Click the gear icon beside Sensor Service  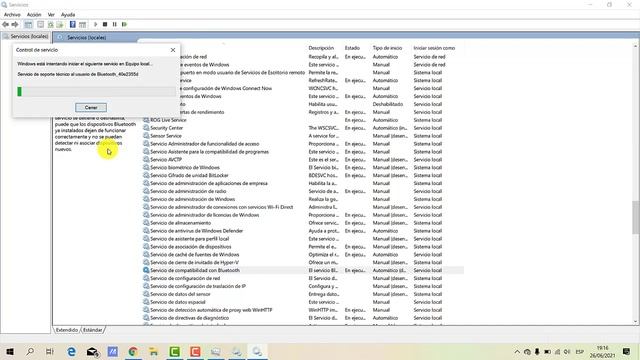[146, 136]
